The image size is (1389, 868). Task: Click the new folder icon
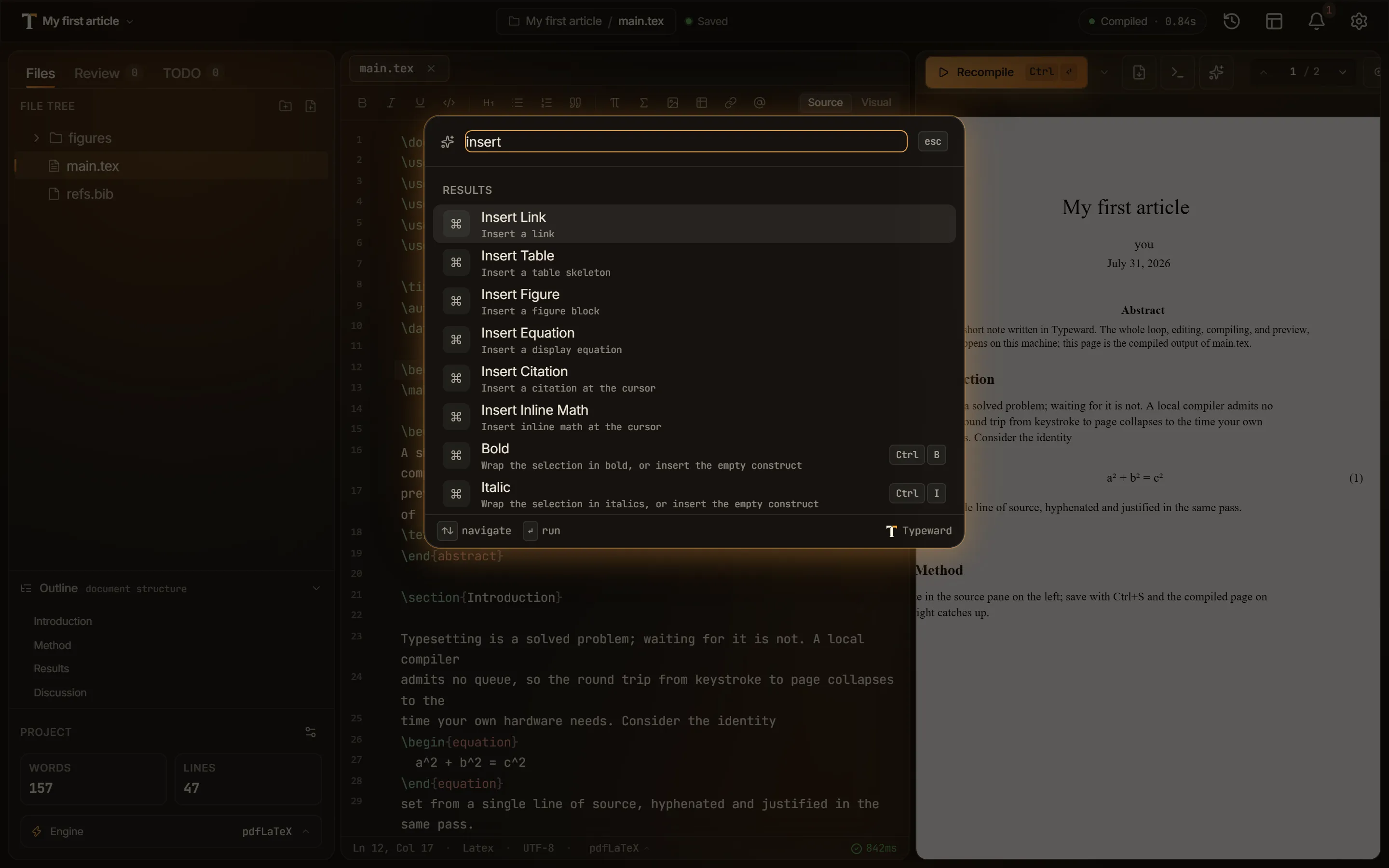tap(285, 106)
